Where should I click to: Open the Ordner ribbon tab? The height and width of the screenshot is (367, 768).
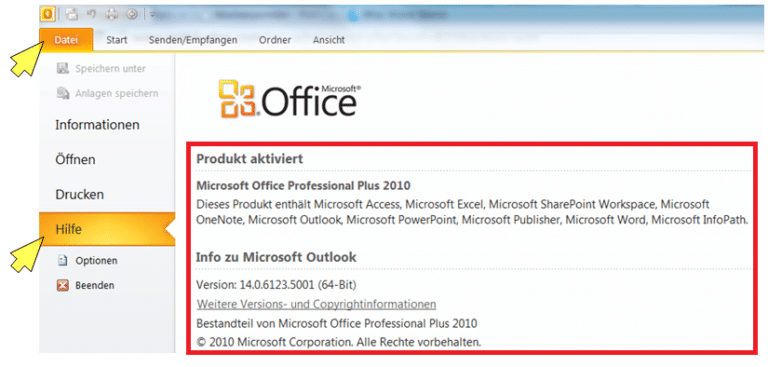275,40
